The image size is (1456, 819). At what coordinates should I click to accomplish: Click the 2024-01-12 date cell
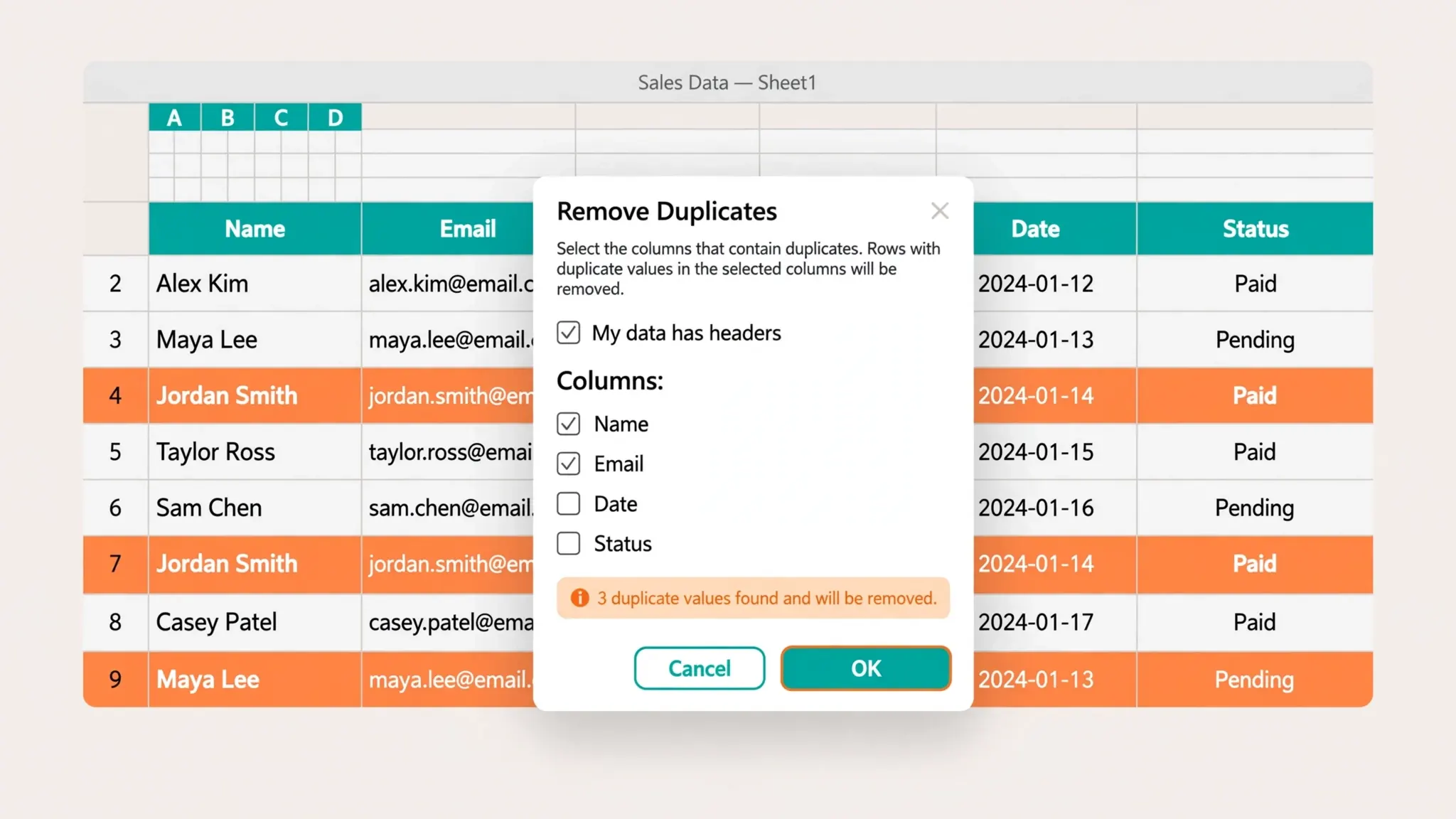pyautogui.click(x=1055, y=284)
